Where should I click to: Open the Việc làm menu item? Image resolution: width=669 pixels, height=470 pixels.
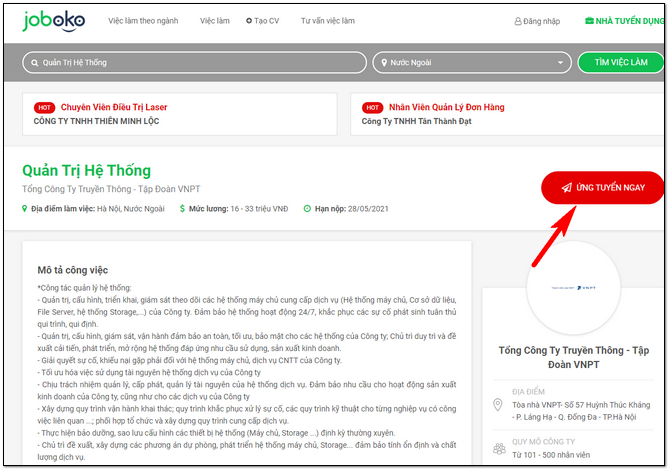tap(214, 21)
